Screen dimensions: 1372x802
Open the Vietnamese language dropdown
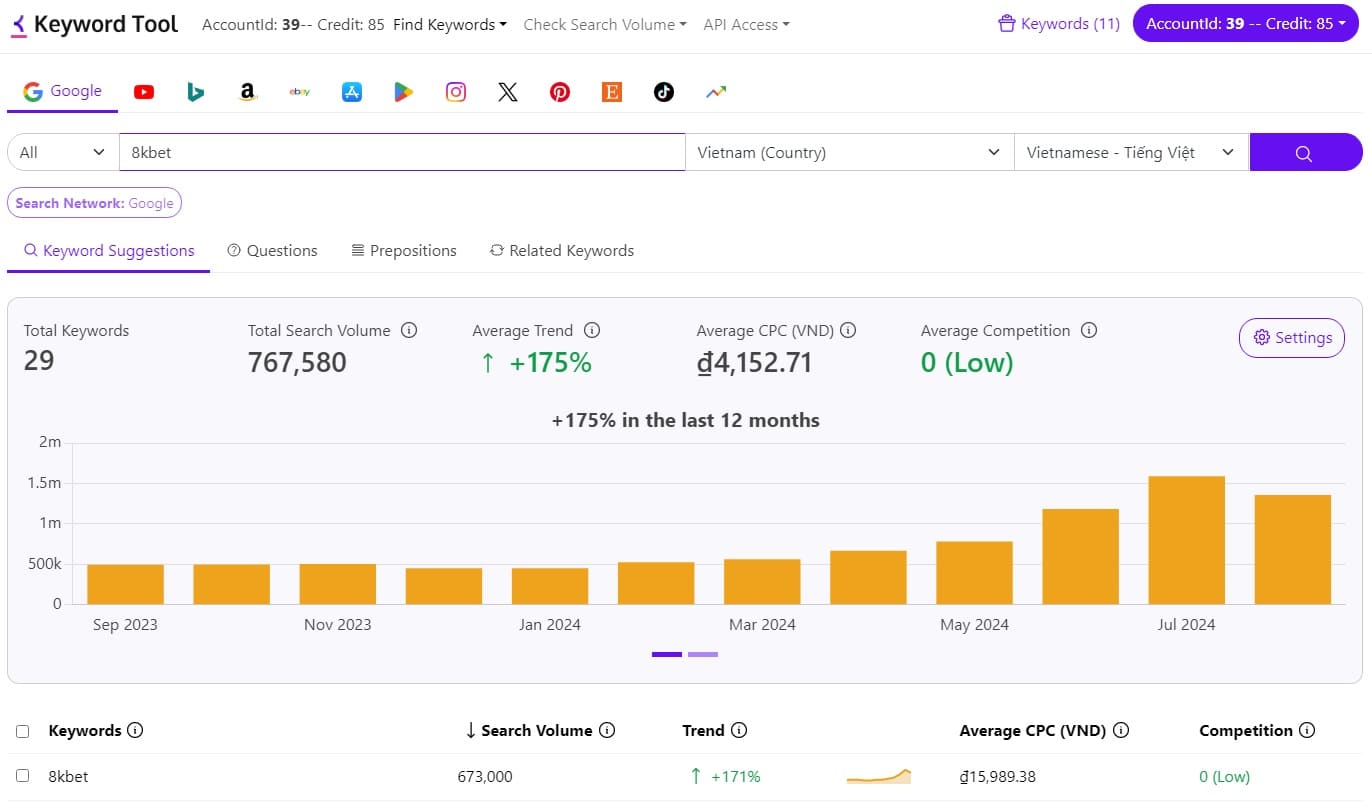[x=1131, y=152]
